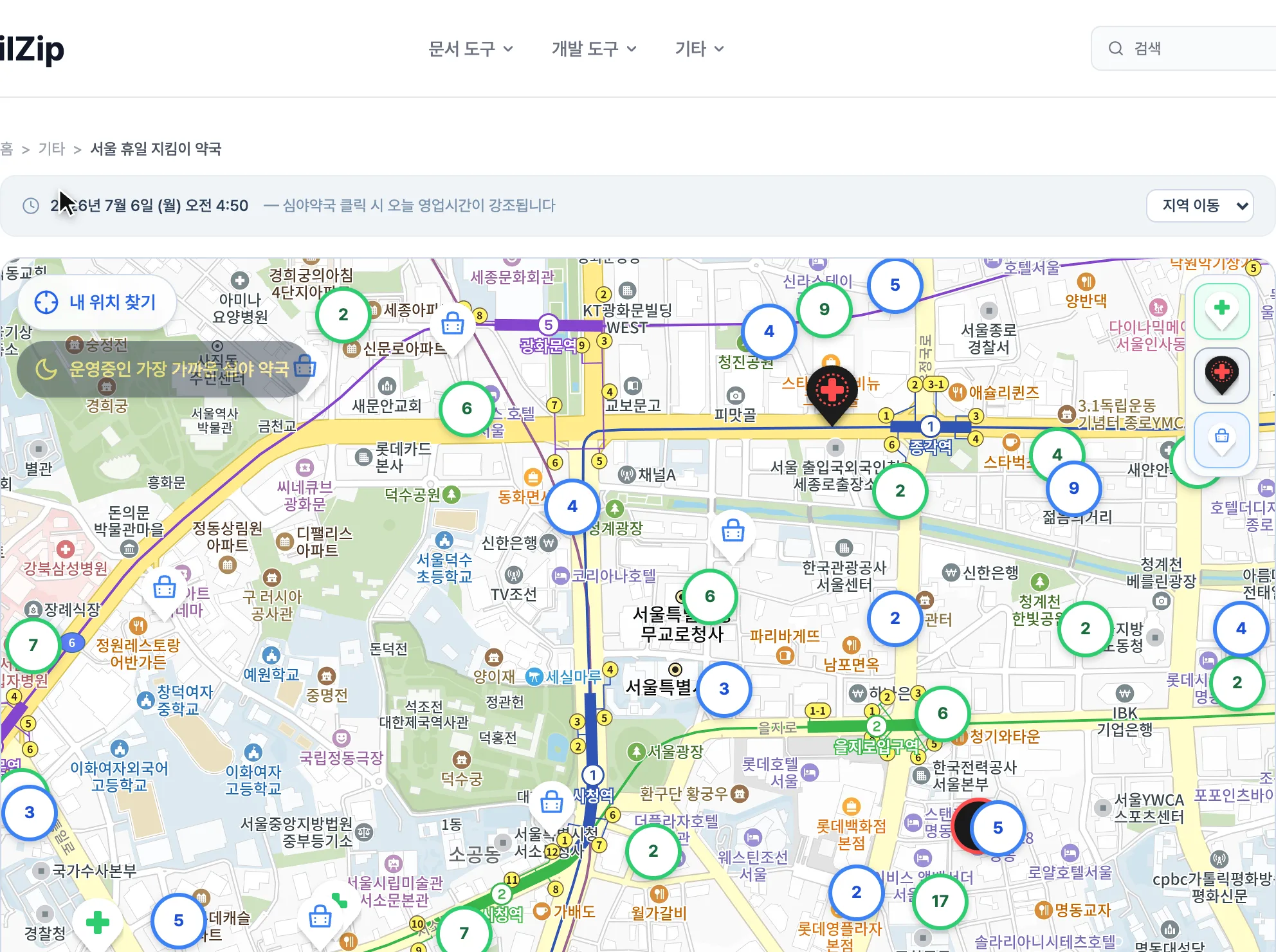1276x952 pixels.
Task: Click the cluster marker labeled 17
Action: click(x=940, y=901)
